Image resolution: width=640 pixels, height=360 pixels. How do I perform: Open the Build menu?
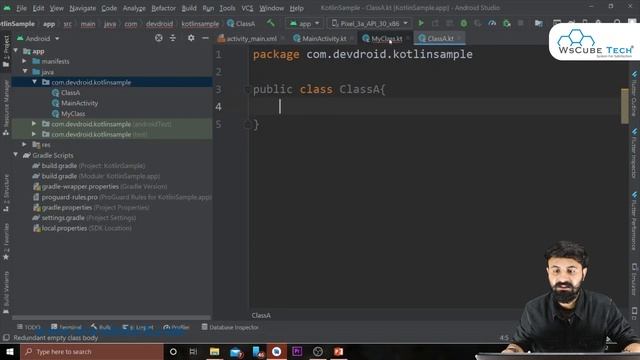(189, 8)
